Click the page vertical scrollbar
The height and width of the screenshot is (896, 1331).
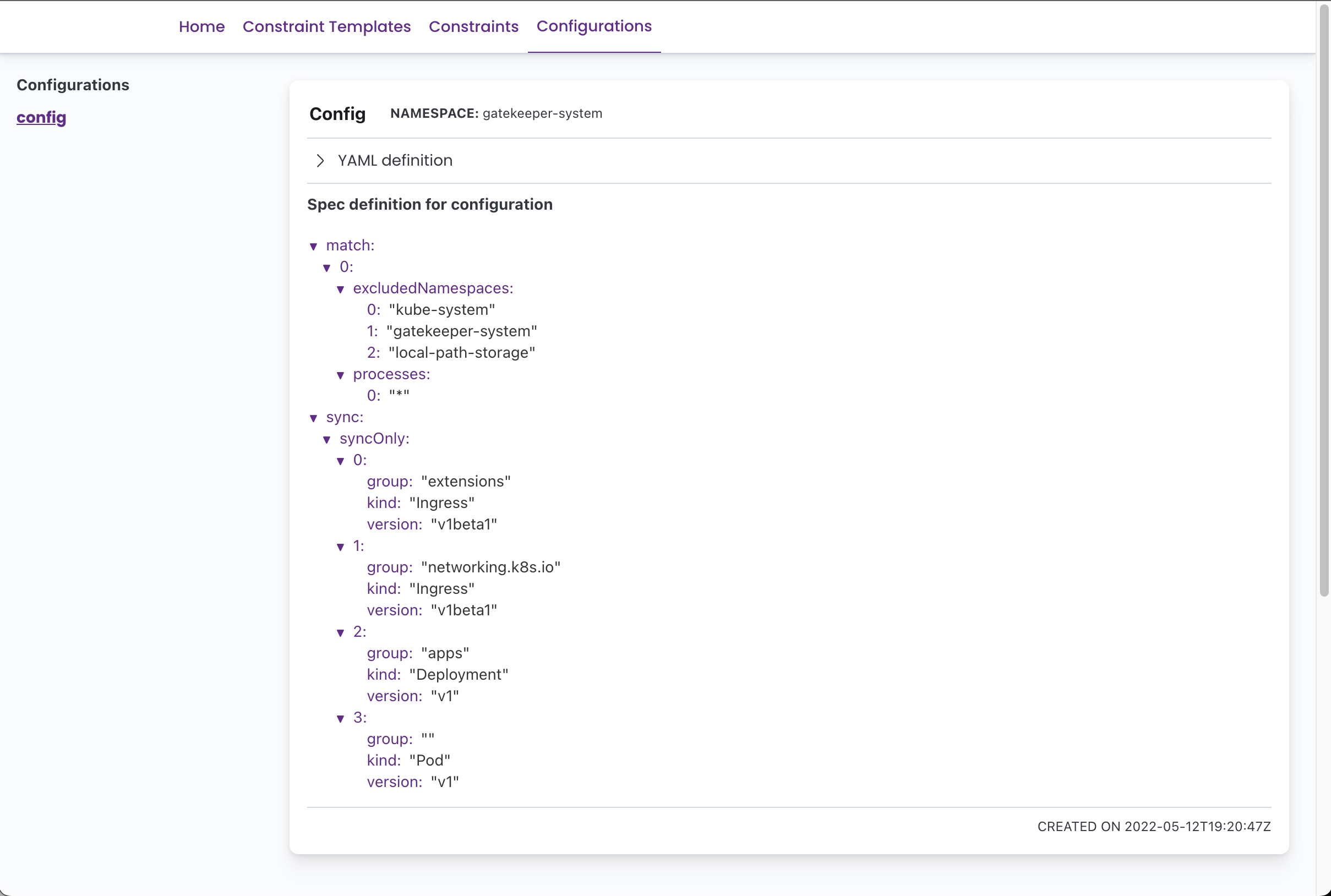pyautogui.click(x=1324, y=297)
